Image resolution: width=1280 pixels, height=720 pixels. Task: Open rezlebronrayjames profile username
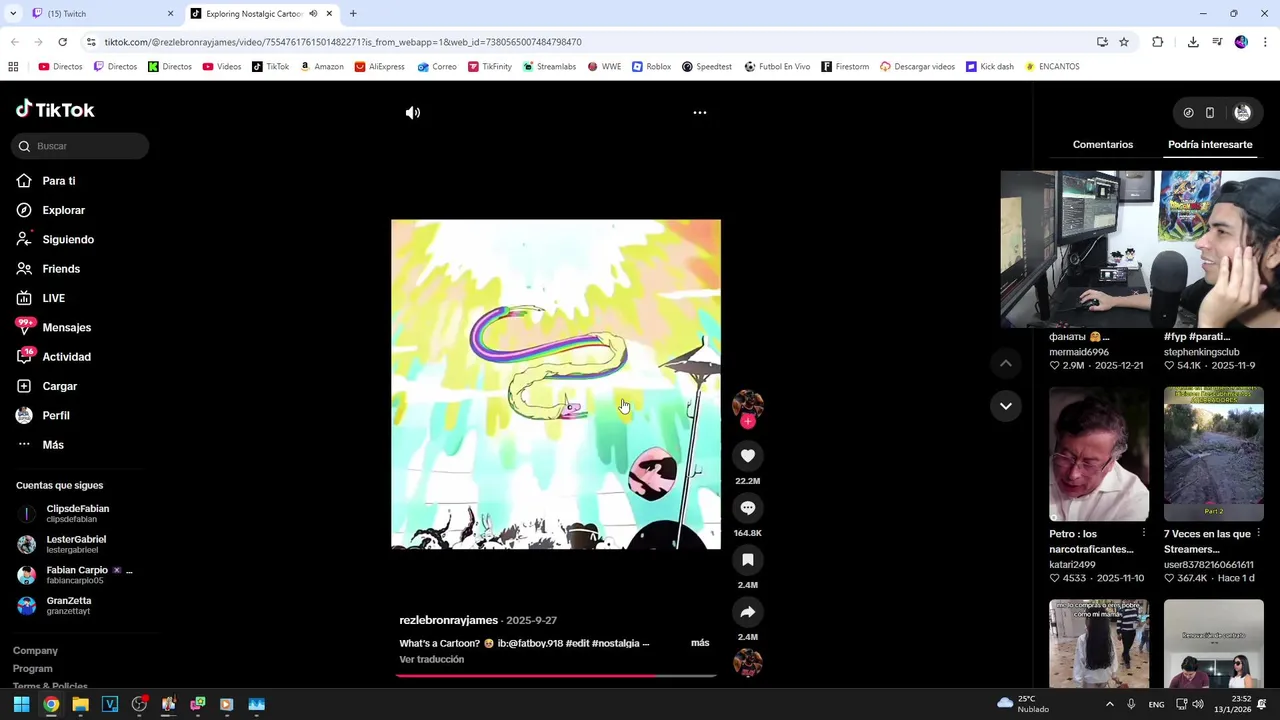click(x=448, y=621)
